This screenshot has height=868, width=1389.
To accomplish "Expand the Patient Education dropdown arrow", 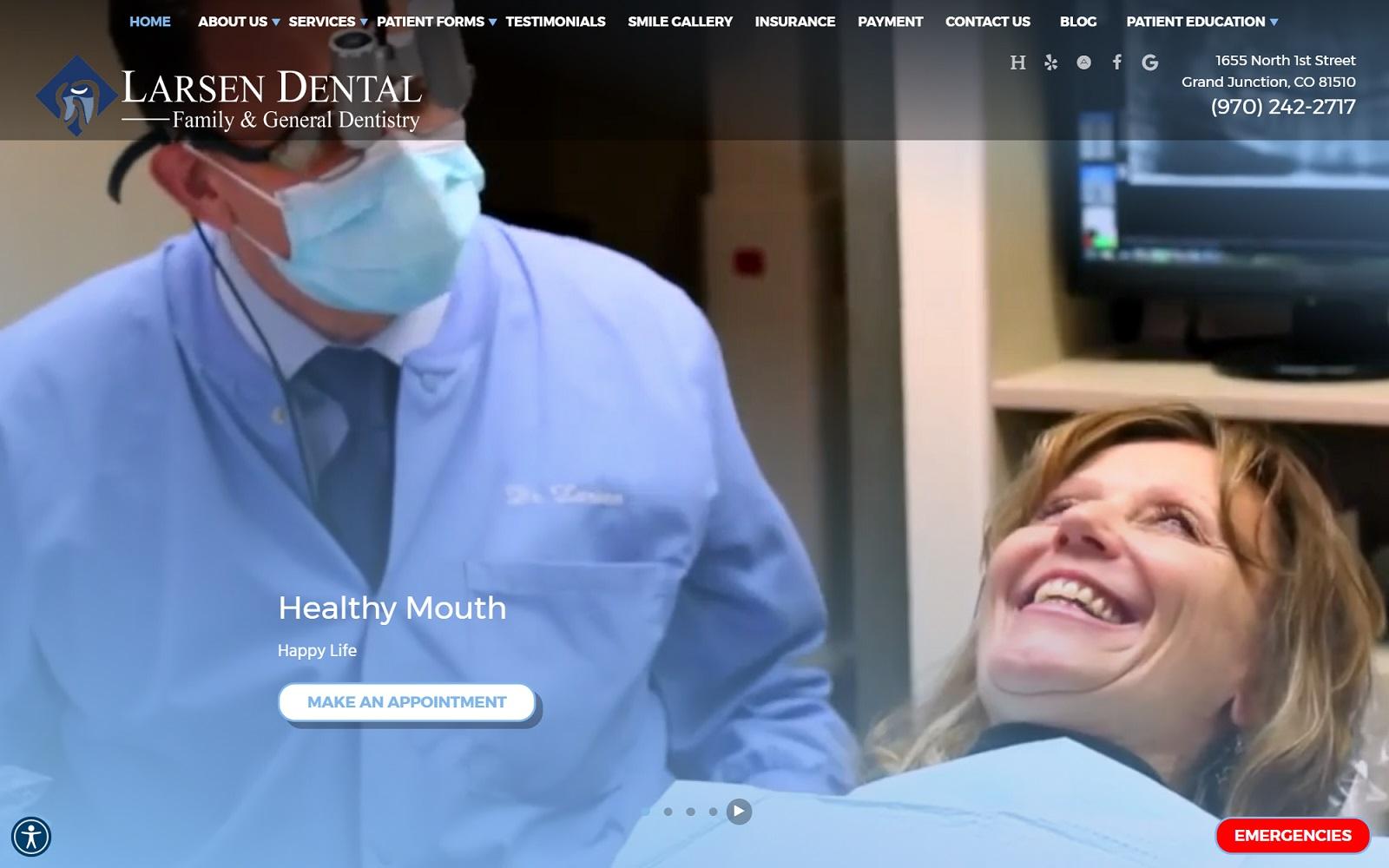I will pos(1274,23).
